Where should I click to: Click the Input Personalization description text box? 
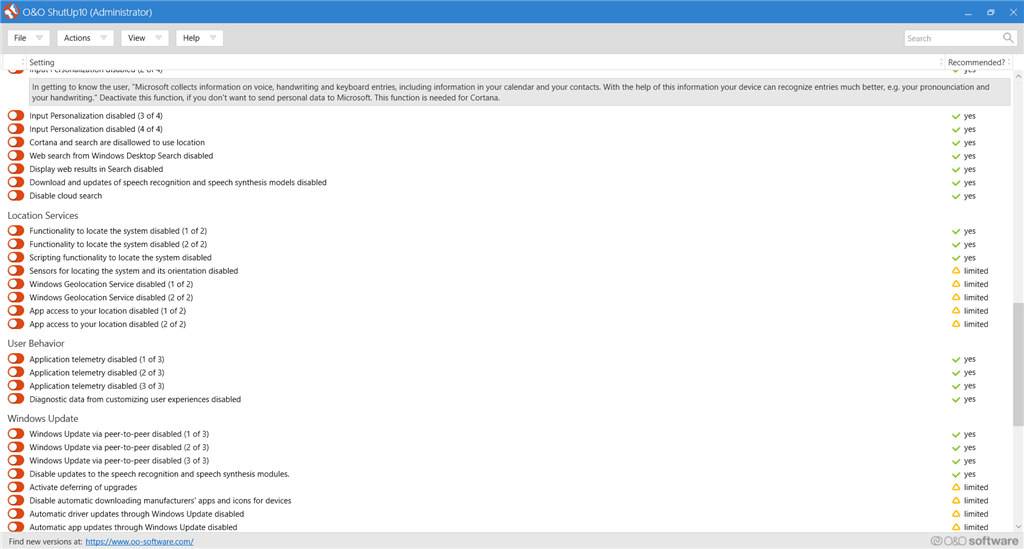click(520, 92)
